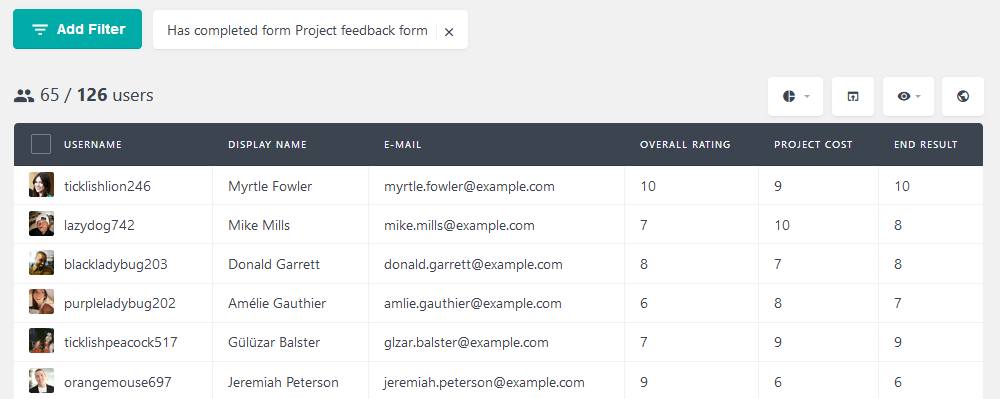Sort by the Display Name column header
The image size is (1000, 399).
267,145
